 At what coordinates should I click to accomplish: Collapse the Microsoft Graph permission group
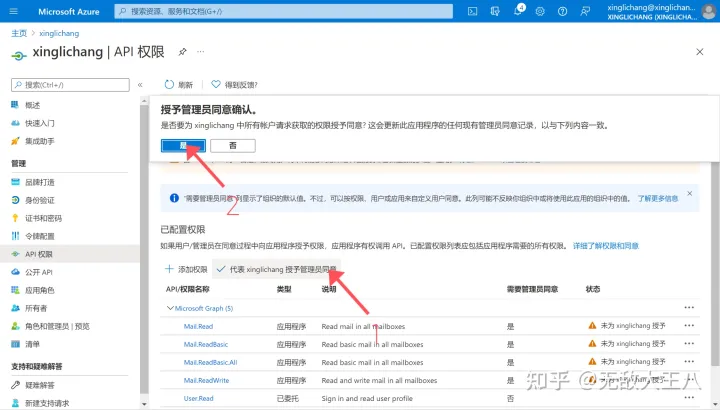[170, 309]
